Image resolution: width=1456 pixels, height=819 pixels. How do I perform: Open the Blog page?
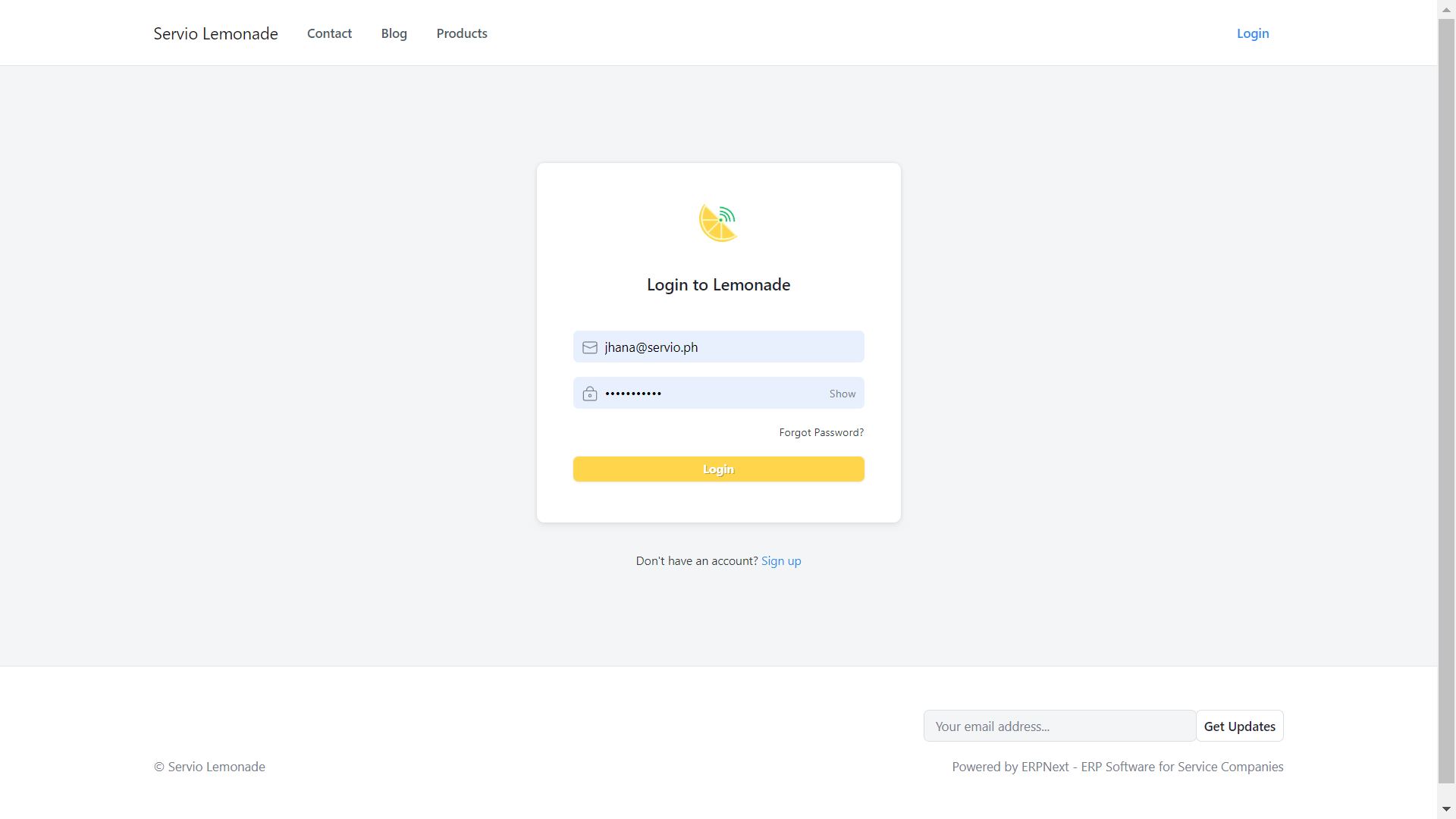(x=394, y=33)
